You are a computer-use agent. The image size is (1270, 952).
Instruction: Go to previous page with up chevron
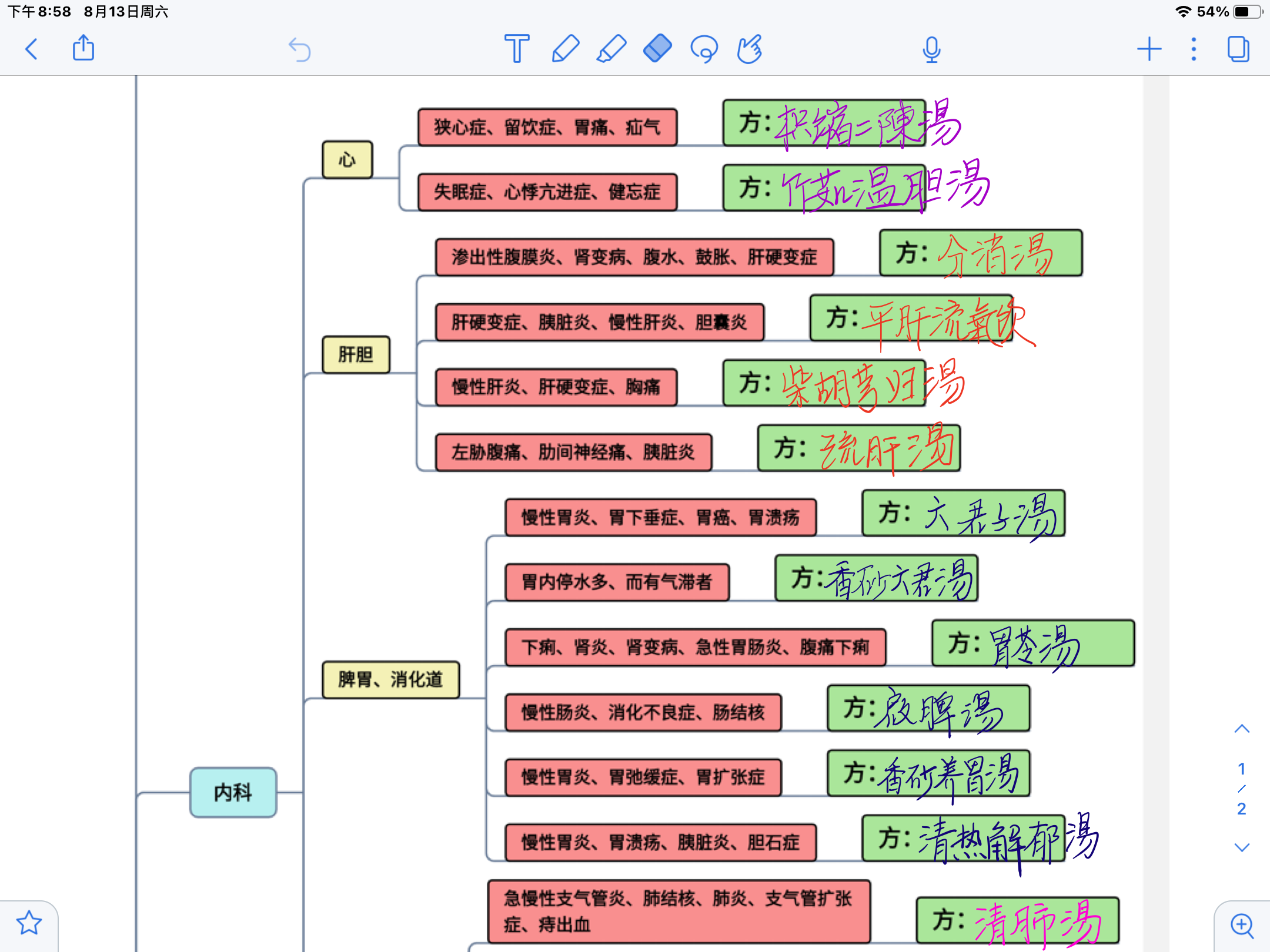point(1242,729)
